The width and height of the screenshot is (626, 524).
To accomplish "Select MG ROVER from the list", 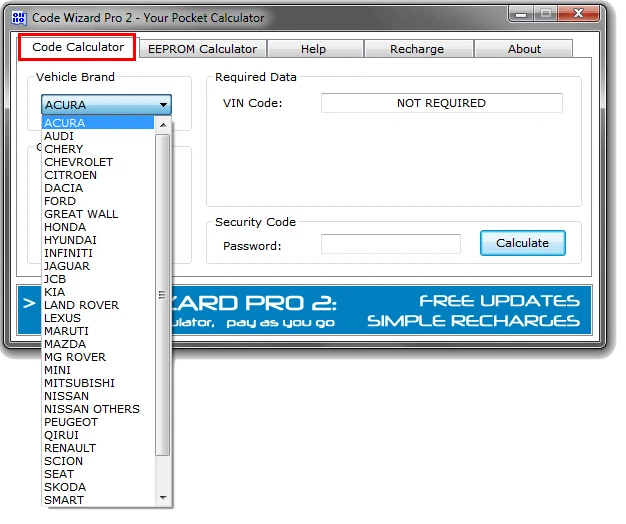I will [x=98, y=357].
